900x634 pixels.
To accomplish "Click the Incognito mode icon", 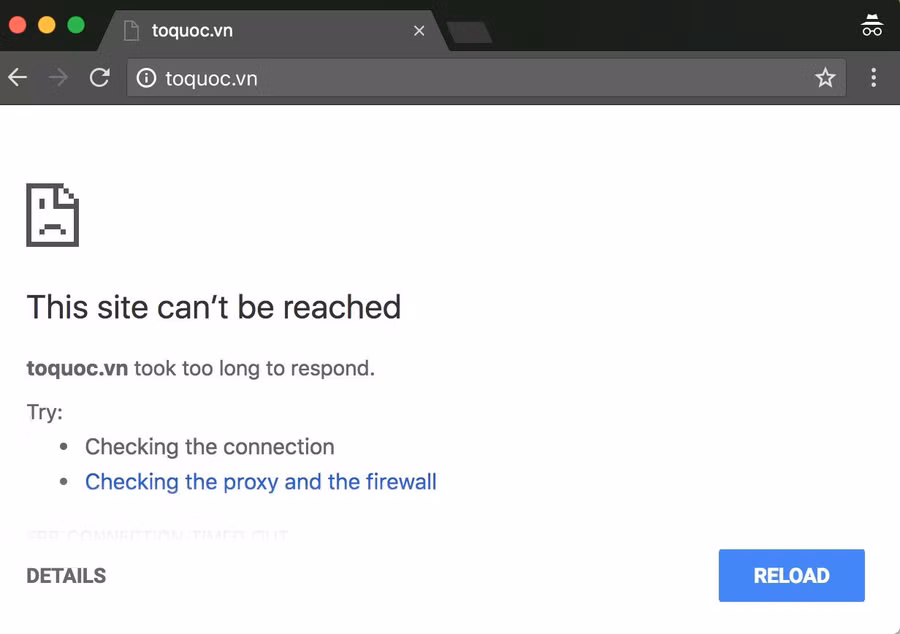I will 872,26.
